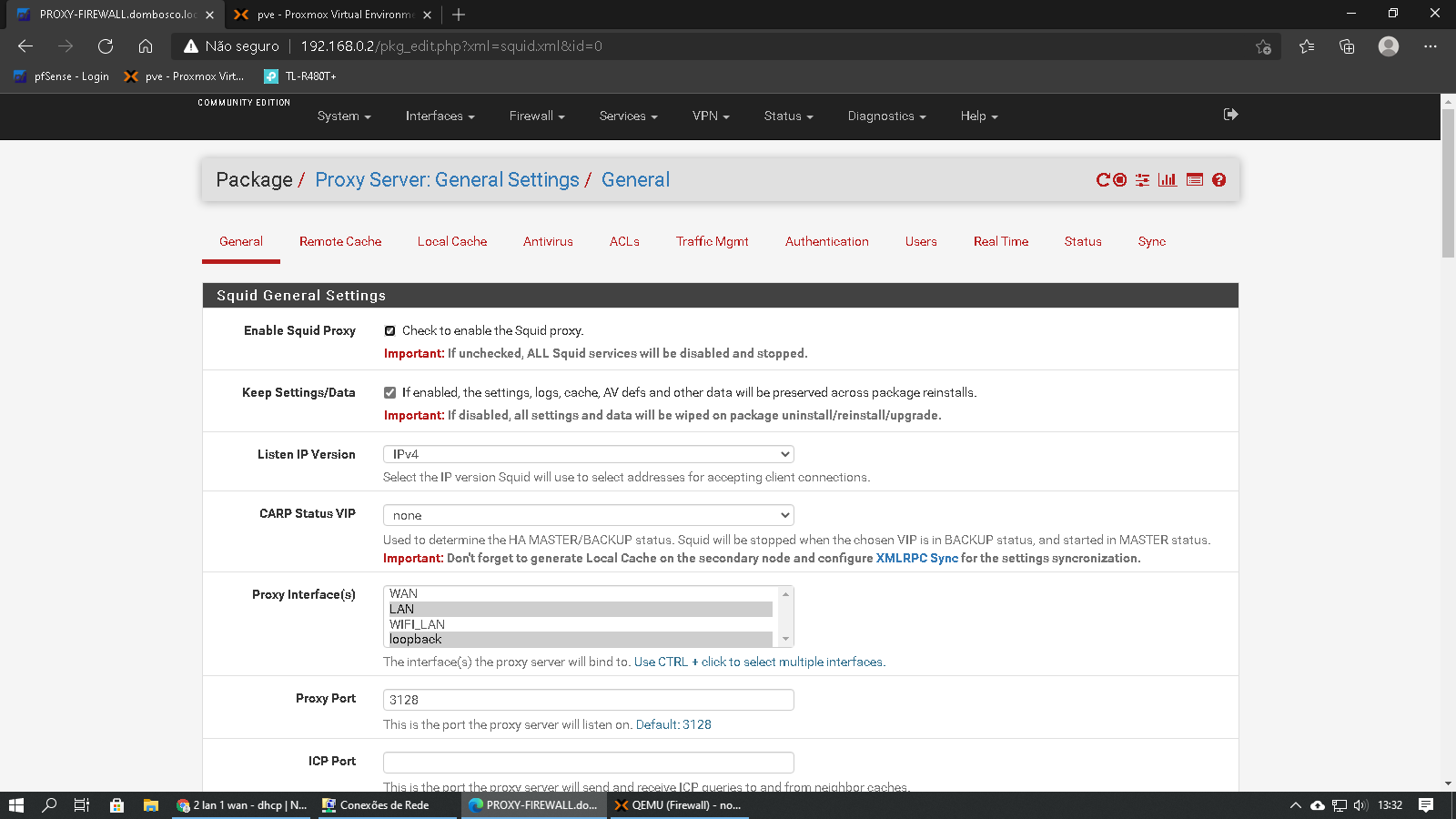
Task: Open a new browser tab
Action: [x=459, y=15]
